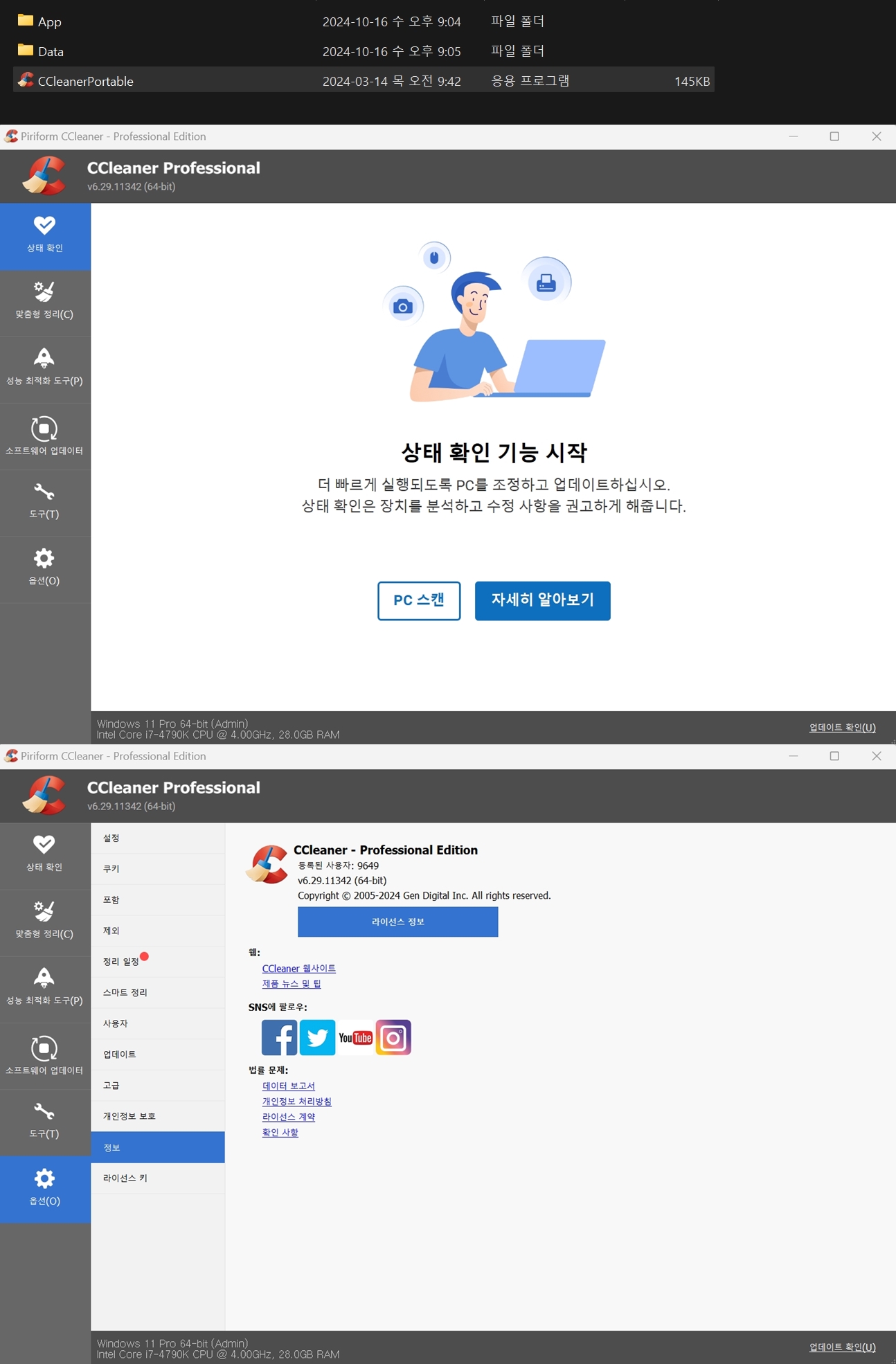Open the Facebook social icon
Screen dimensions: 896x1364
279,1037
